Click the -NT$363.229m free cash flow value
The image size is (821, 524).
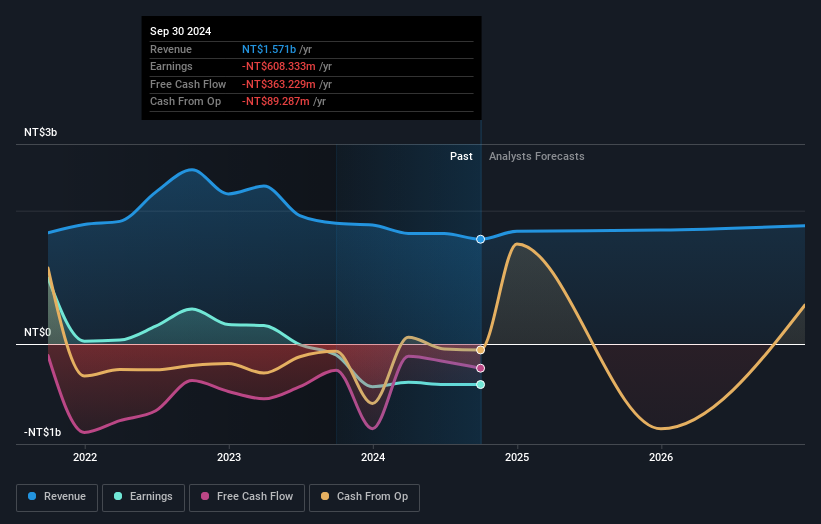click(x=279, y=84)
